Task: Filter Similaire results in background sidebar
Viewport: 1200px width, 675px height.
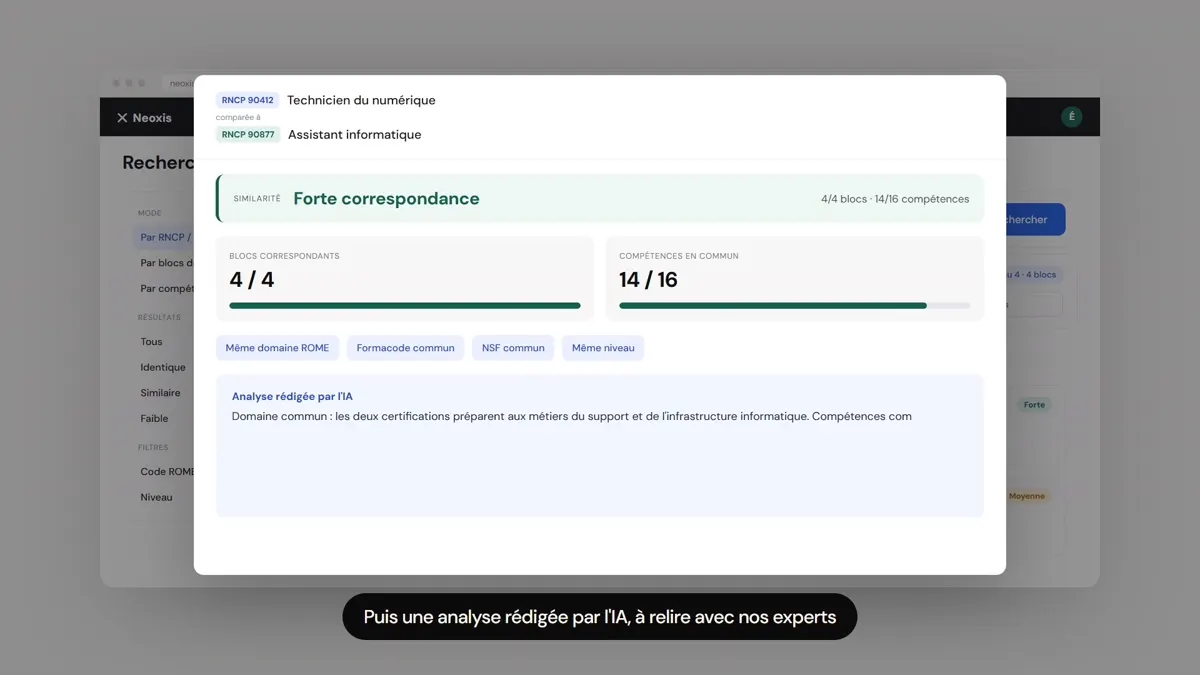Action: (160, 393)
